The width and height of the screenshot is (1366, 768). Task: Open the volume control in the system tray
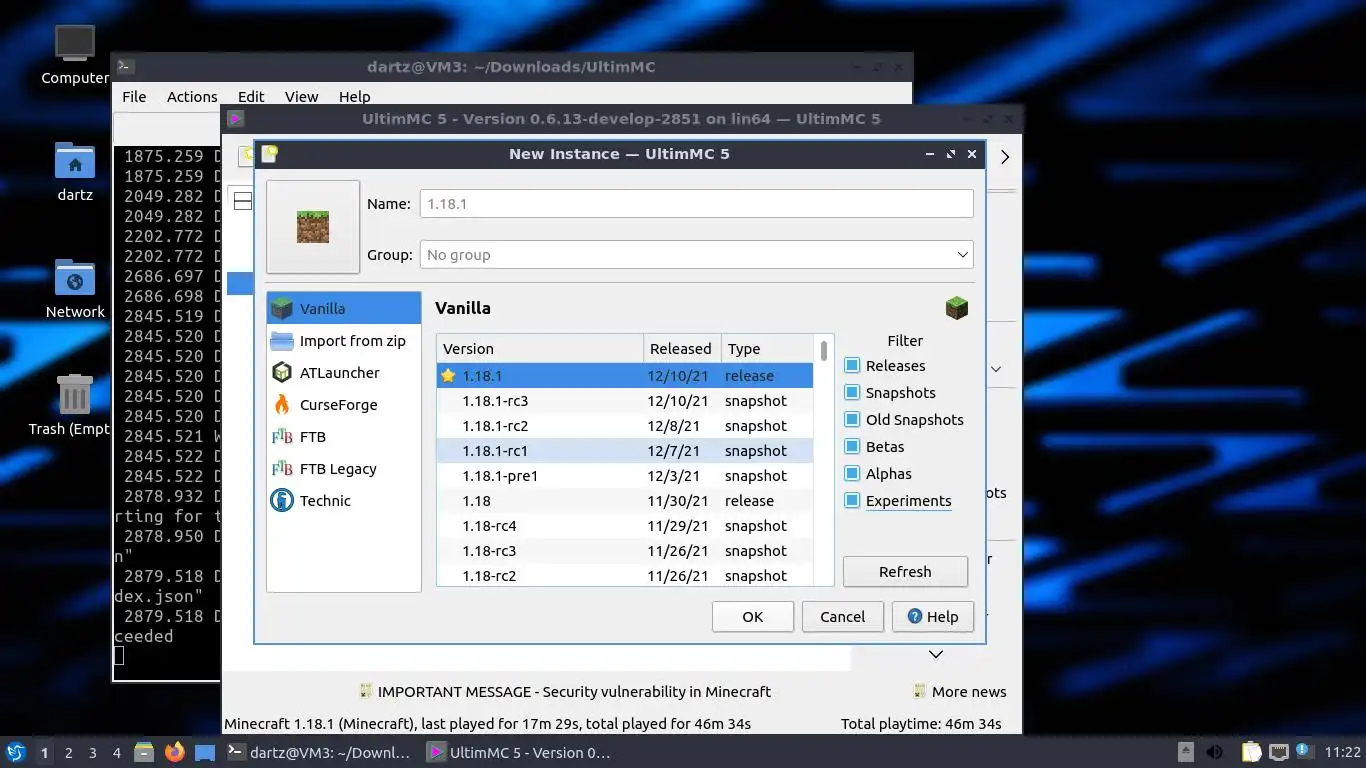click(1215, 752)
